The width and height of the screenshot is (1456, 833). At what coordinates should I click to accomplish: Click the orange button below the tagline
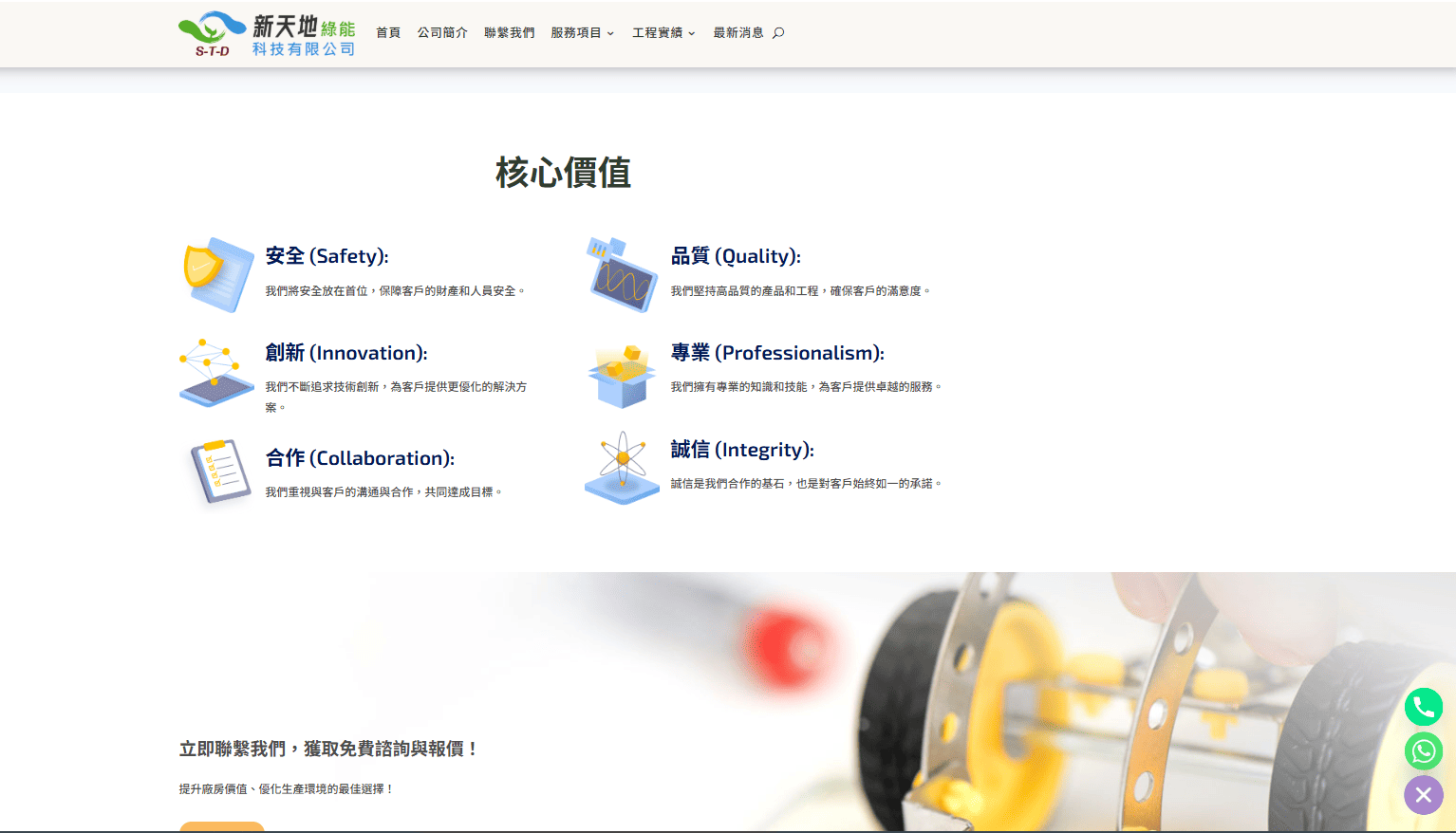point(222,827)
